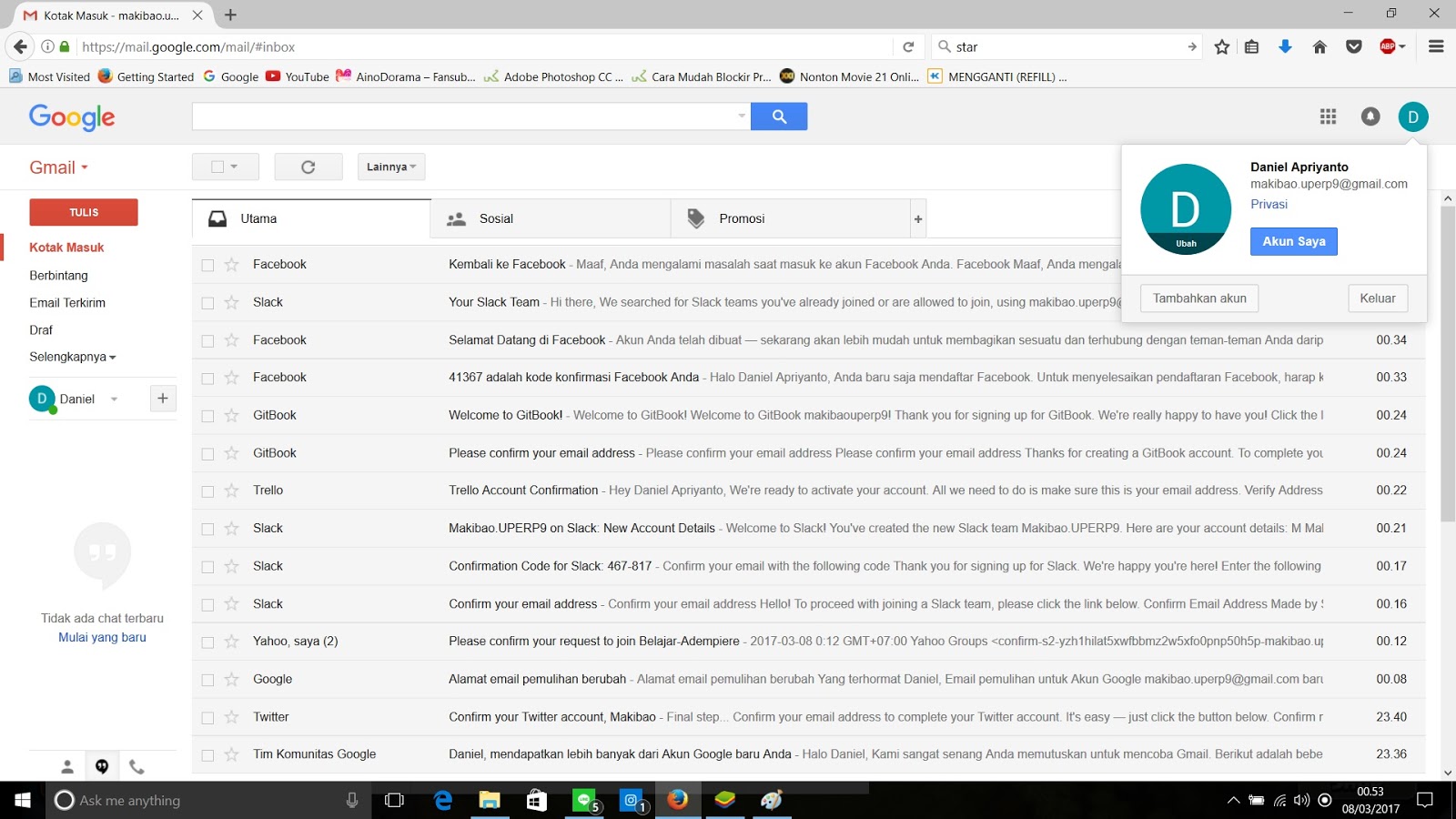Image resolution: width=1456 pixels, height=819 pixels.
Task: Star the Yahoo, saya (2) email
Action: point(232,642)
